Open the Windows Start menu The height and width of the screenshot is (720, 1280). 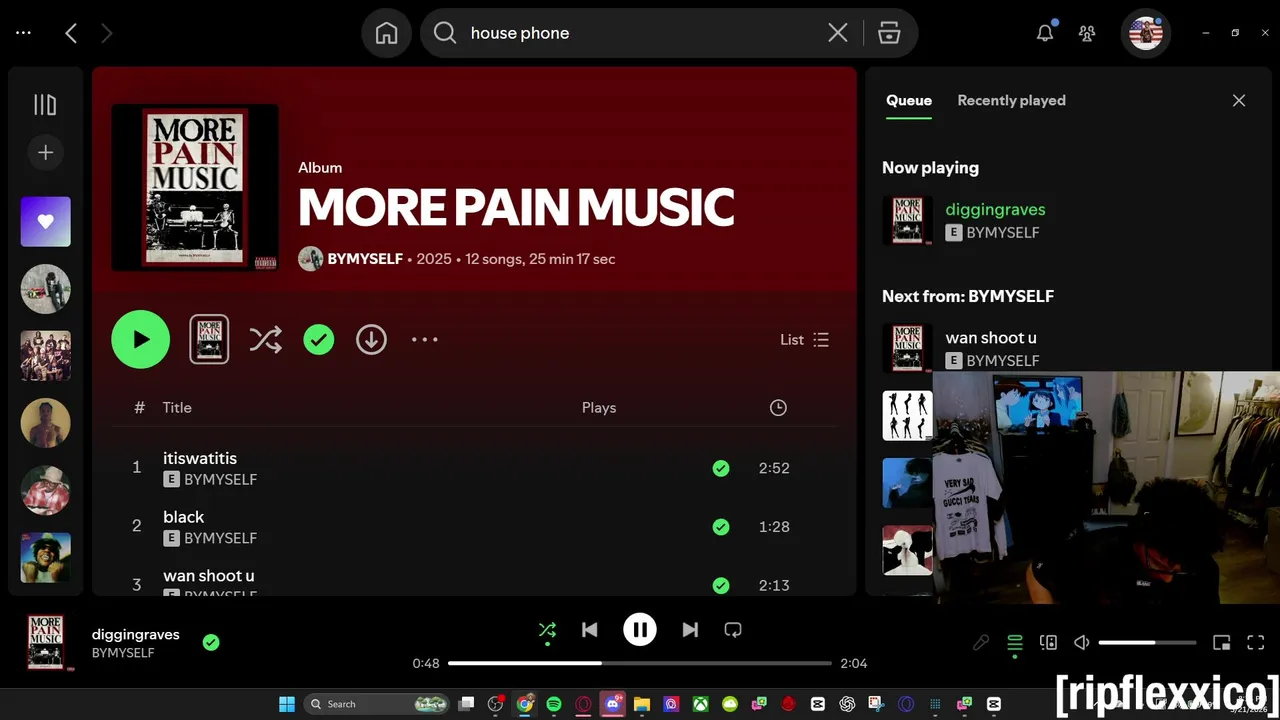tap(287, 704)
